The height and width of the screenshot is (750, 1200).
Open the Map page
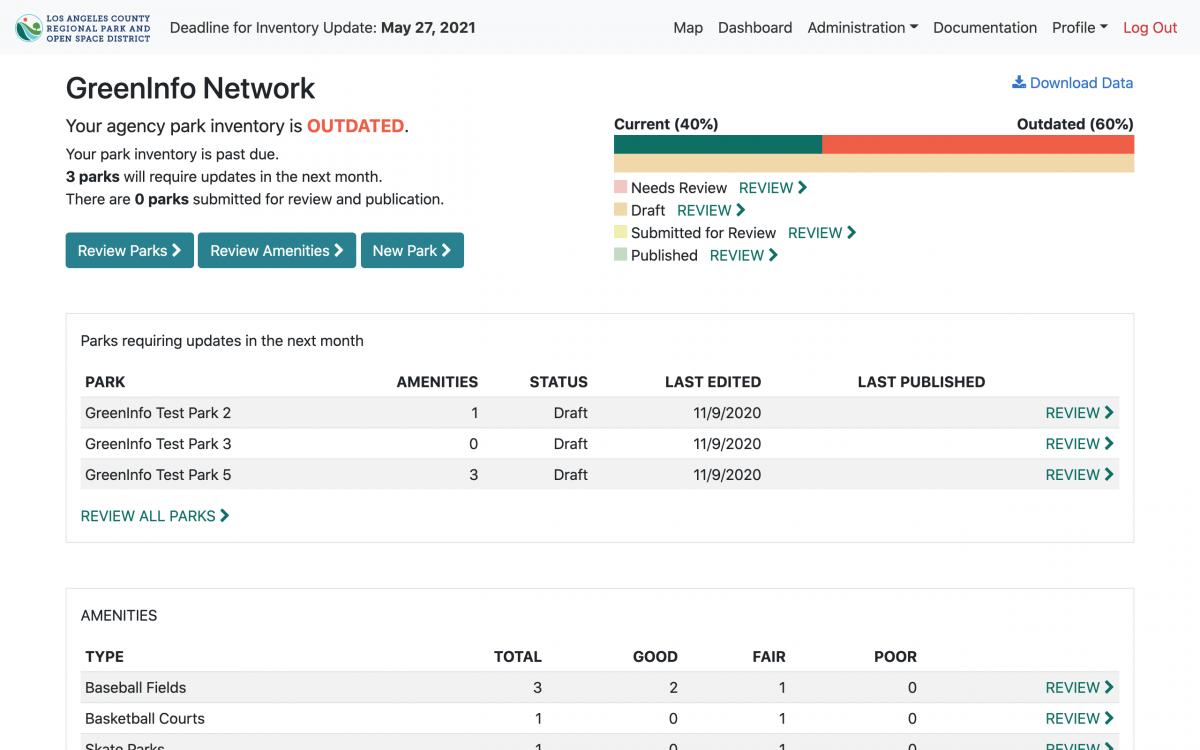688,28
